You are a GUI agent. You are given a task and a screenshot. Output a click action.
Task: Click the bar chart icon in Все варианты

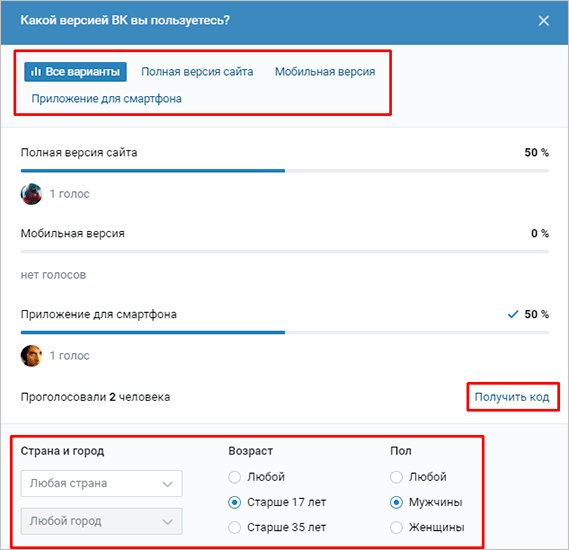(x=36, y=72)
